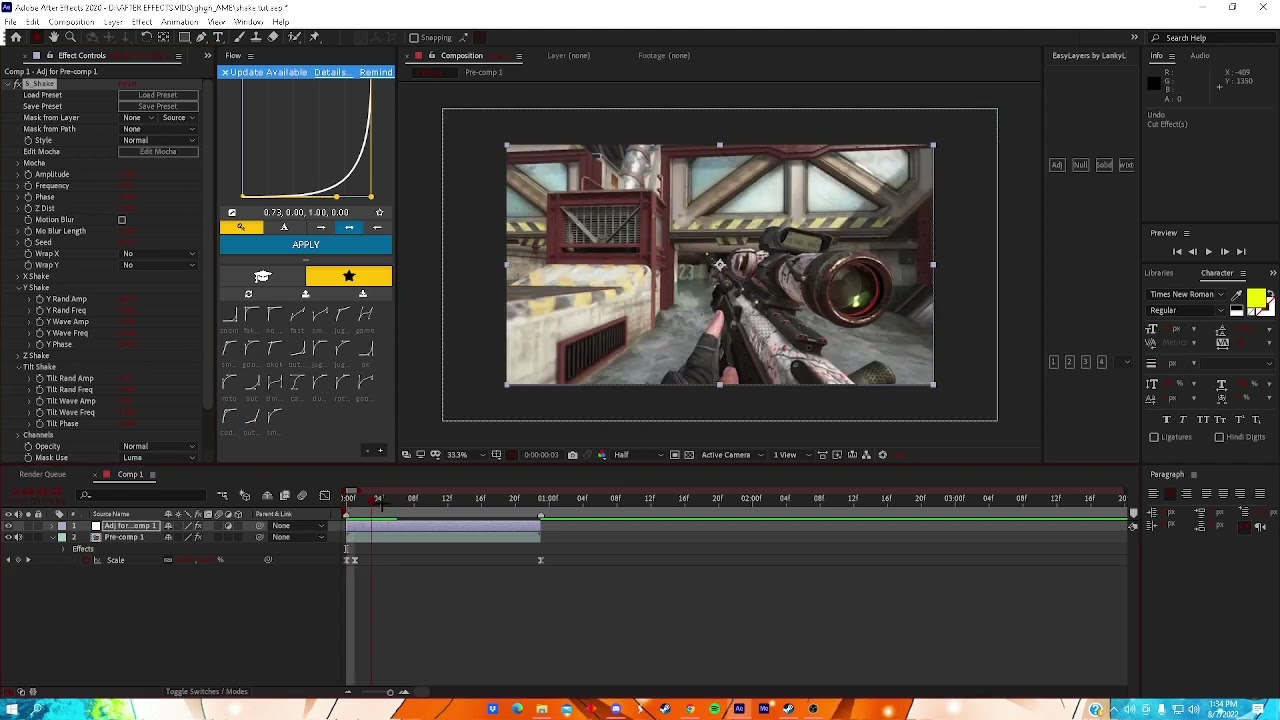This screenshot has height=720, width=1280.
Task: Open the Mask Use Luma dropdown
Action: pyautogui.click(x=158, y=458)
